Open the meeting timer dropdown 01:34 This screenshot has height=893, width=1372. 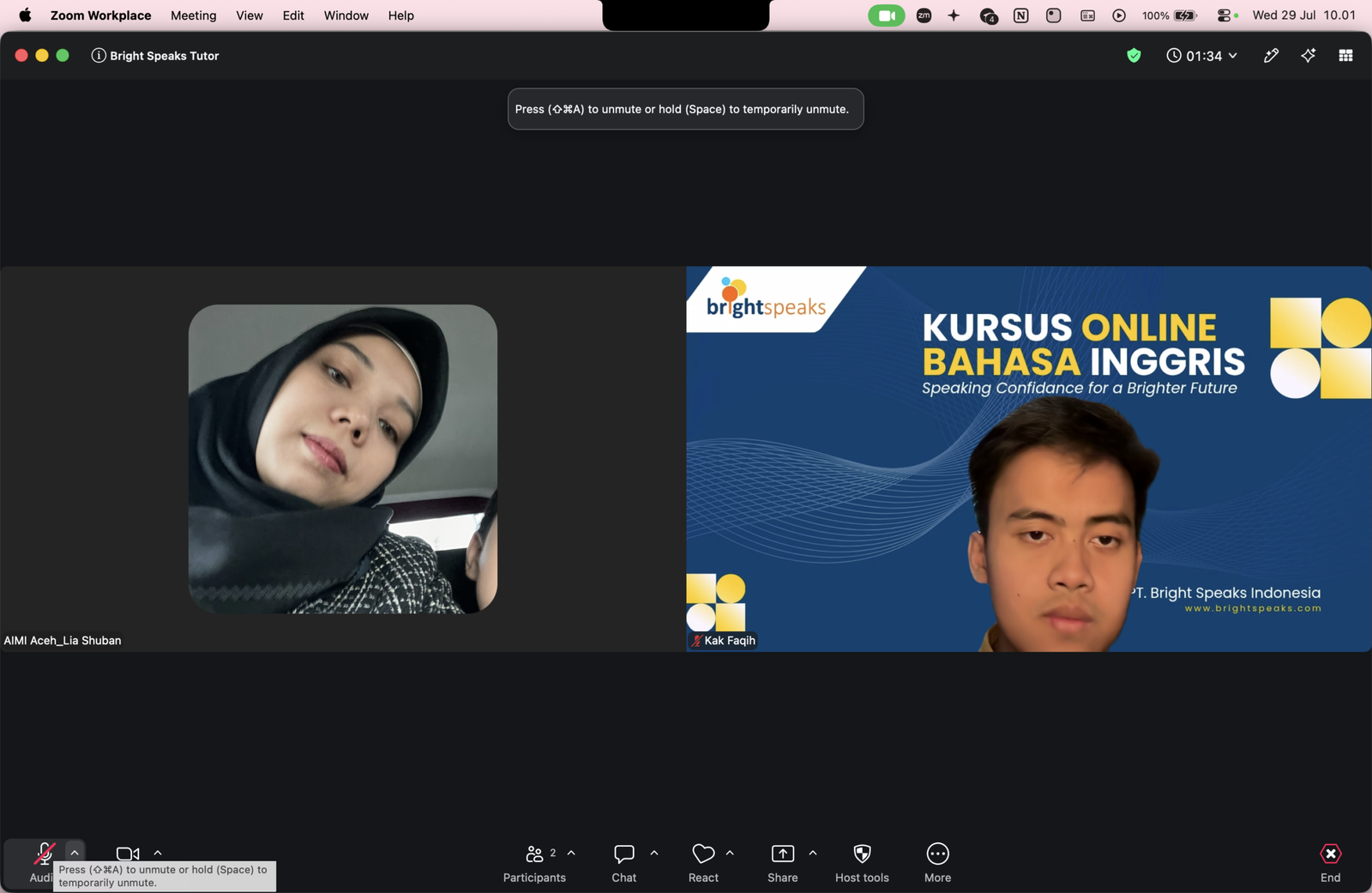1202,56
